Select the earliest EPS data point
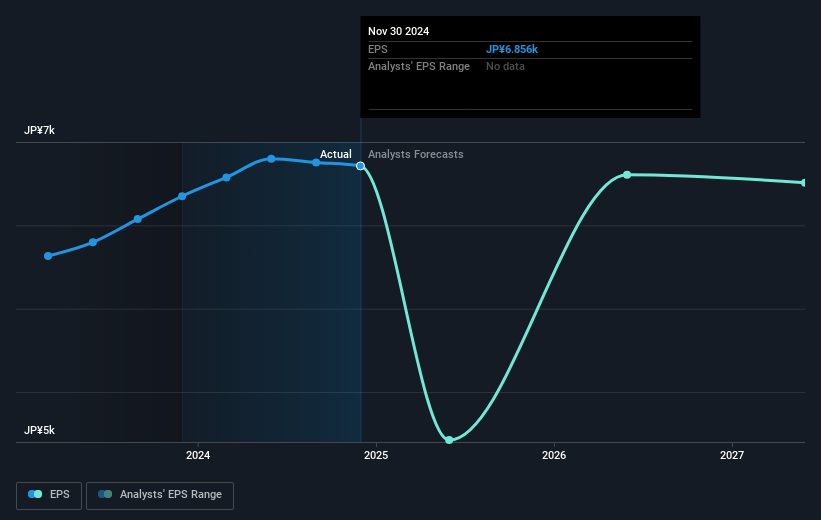This screenshot has width=821, height=520. (48, 256)
